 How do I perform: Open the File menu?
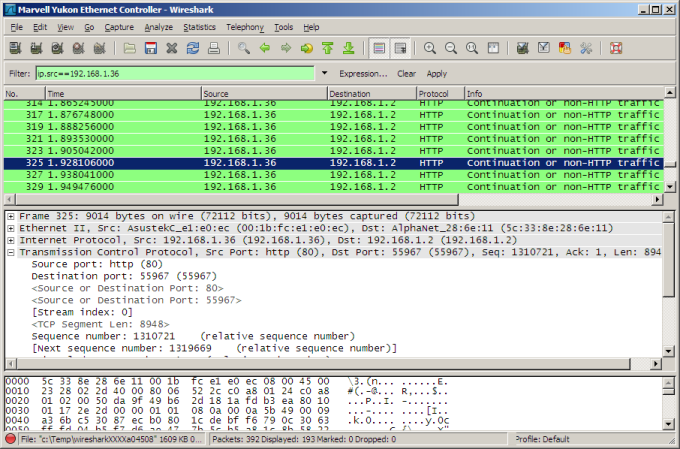coord(16,27)
